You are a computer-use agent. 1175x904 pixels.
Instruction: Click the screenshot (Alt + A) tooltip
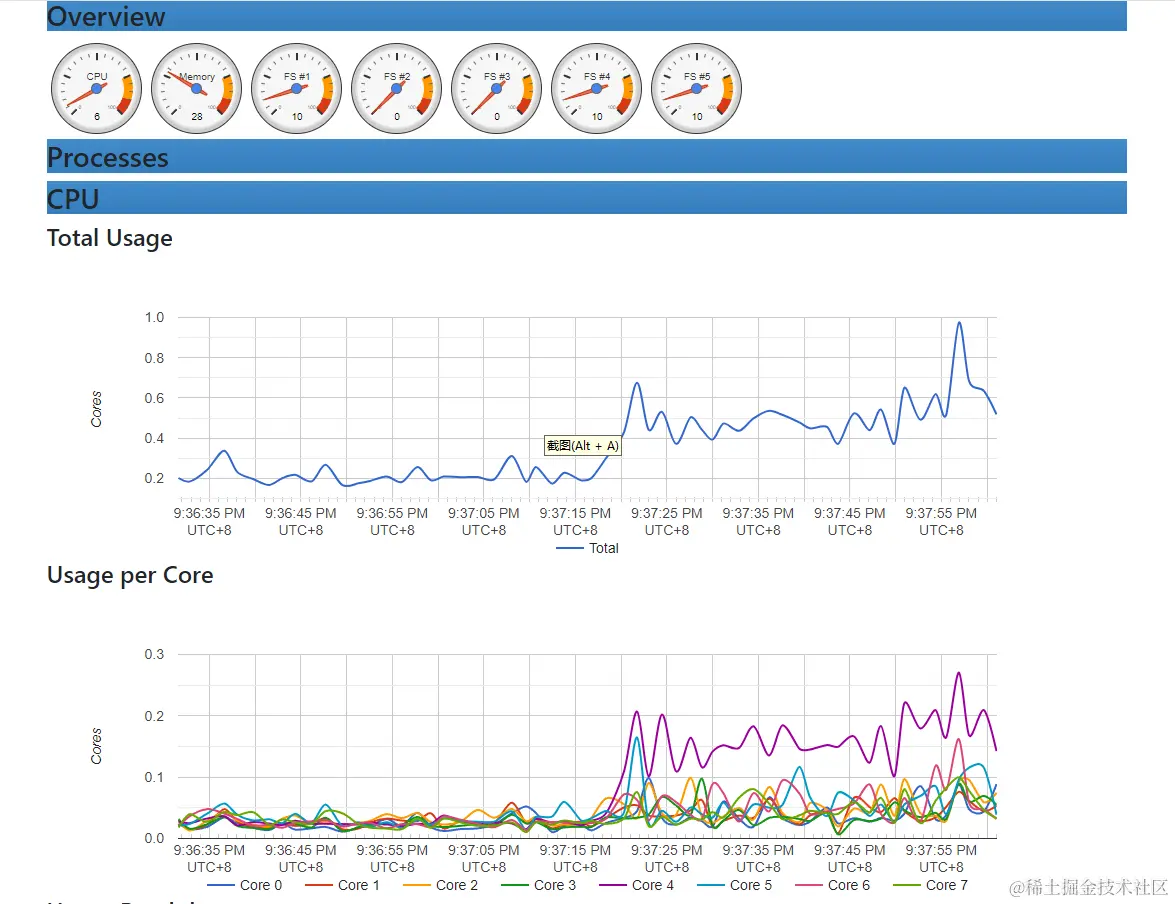coord(582,446)
